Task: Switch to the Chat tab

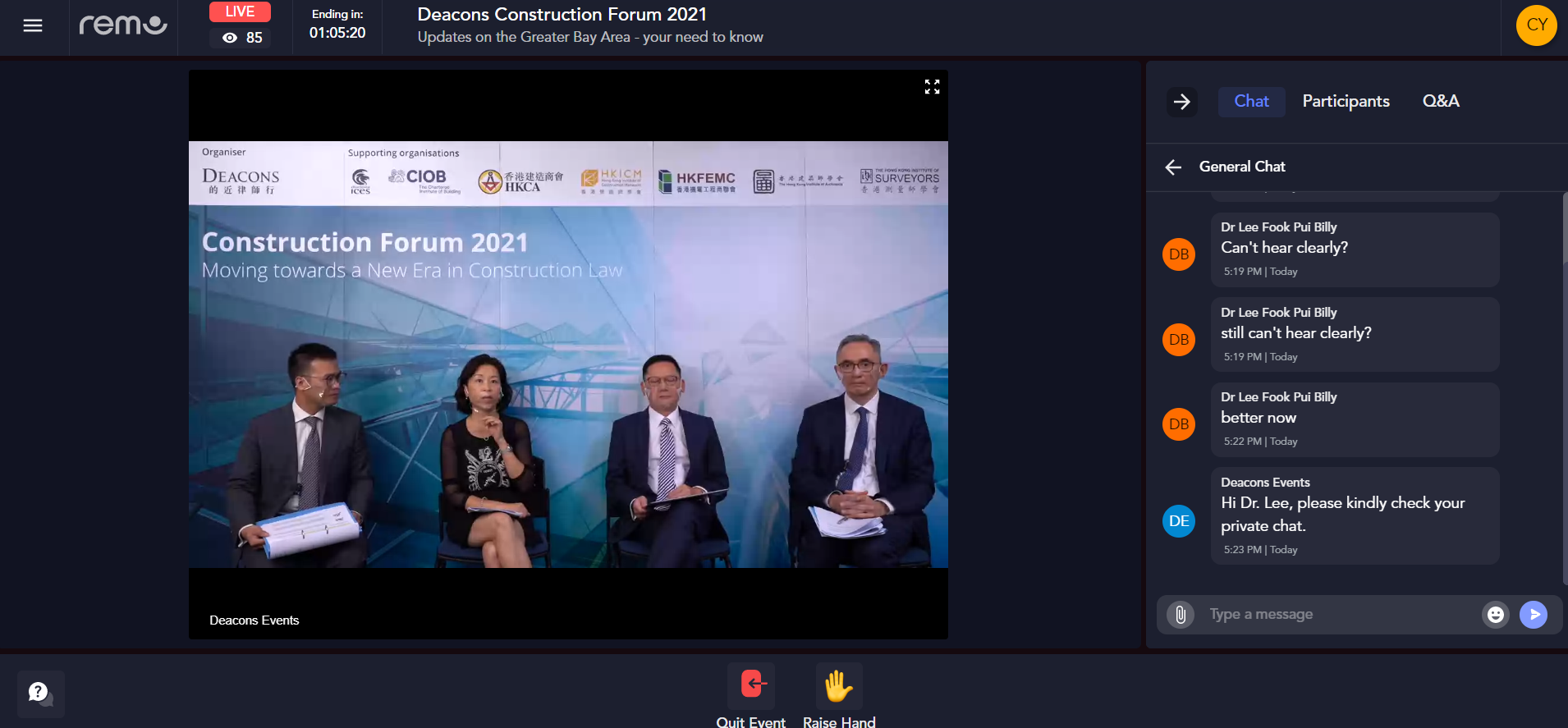Action: [x=1251, y=102]
